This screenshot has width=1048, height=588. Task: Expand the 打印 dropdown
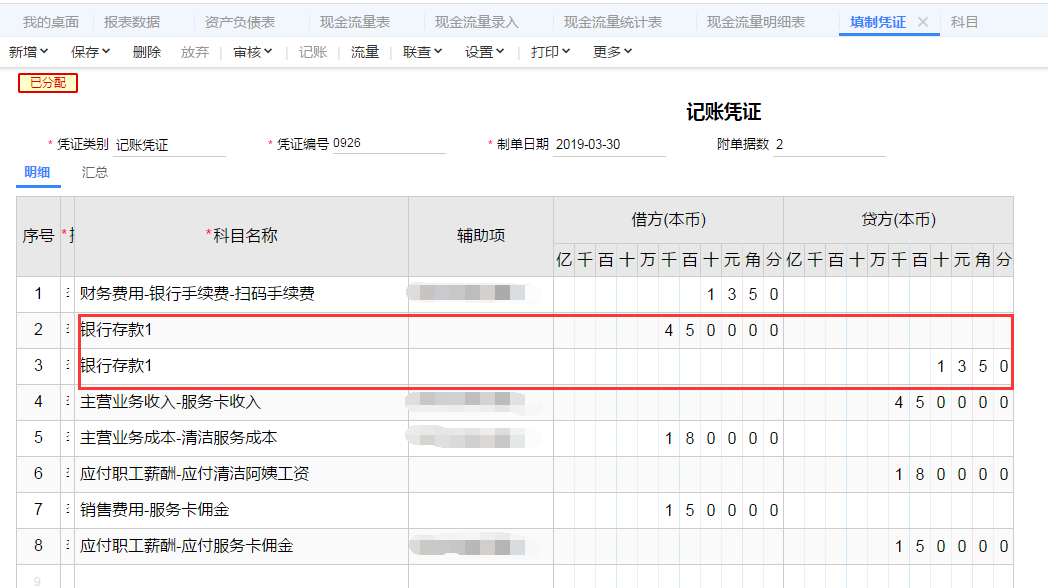[x=551, y=51]
